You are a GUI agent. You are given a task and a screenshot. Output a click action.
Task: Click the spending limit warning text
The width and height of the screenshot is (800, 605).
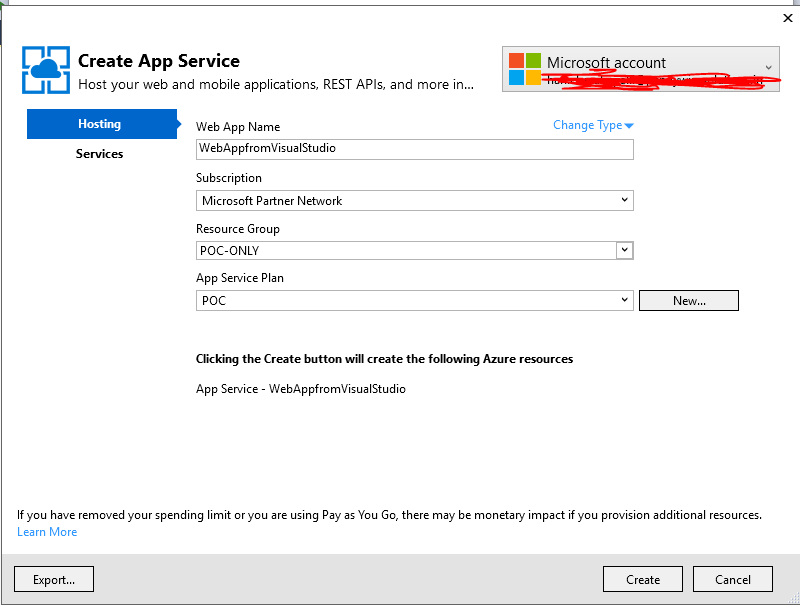pyautogui.click(x=389, y=515)
